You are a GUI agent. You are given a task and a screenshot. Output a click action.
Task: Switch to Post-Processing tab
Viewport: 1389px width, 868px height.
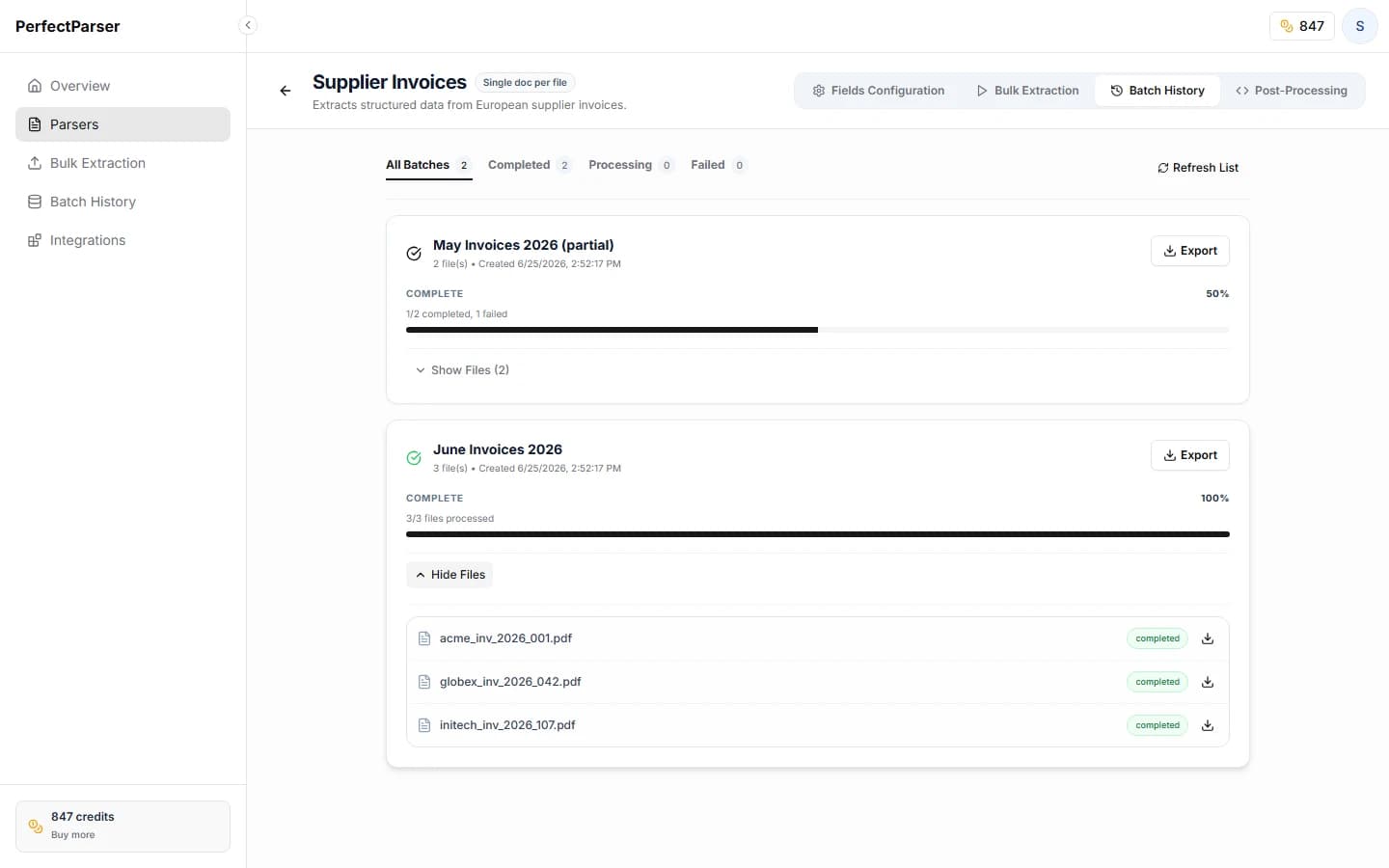(x=1292, y=91)
